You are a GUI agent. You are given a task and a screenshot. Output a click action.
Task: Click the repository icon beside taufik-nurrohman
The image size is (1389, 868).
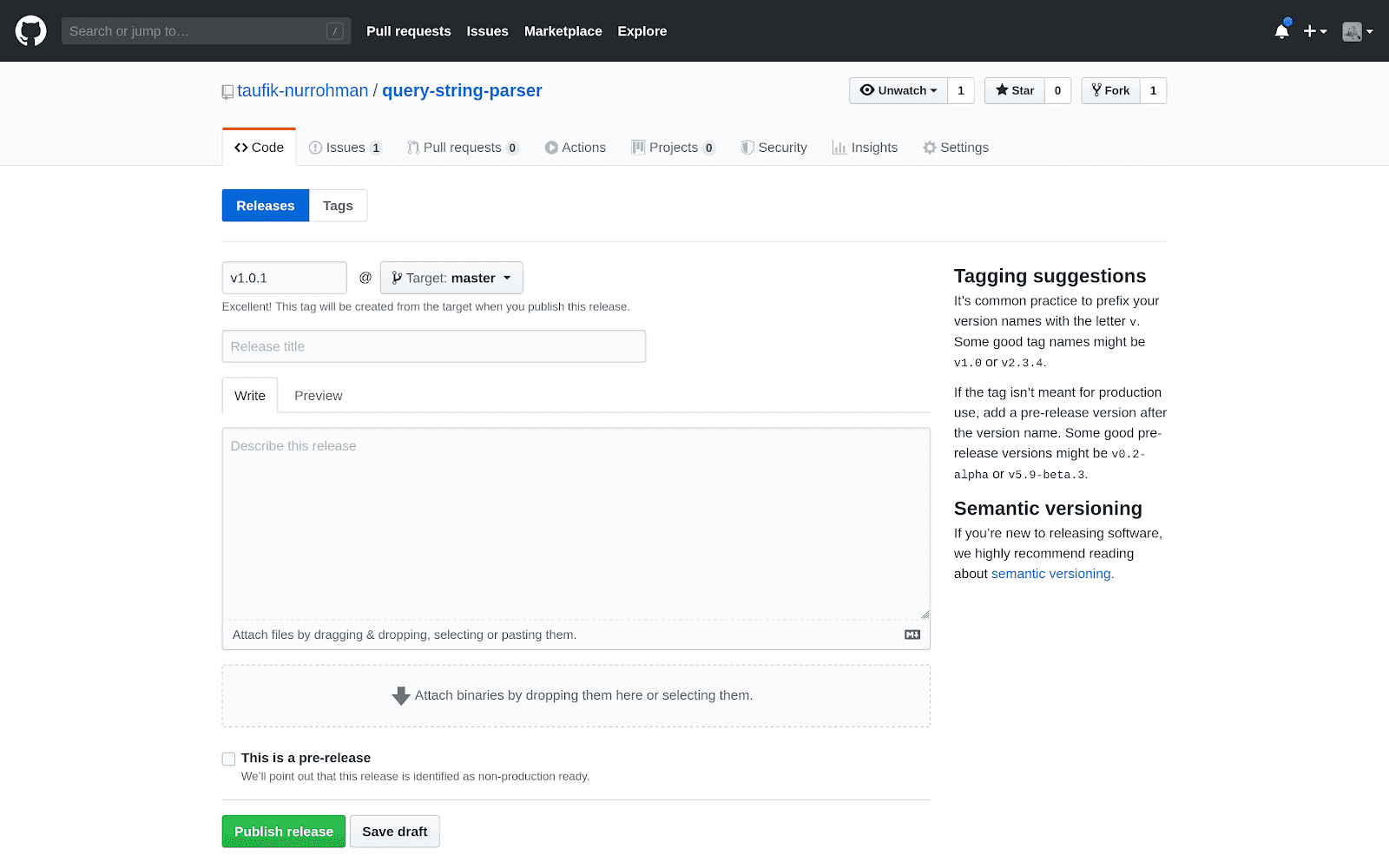227,91
